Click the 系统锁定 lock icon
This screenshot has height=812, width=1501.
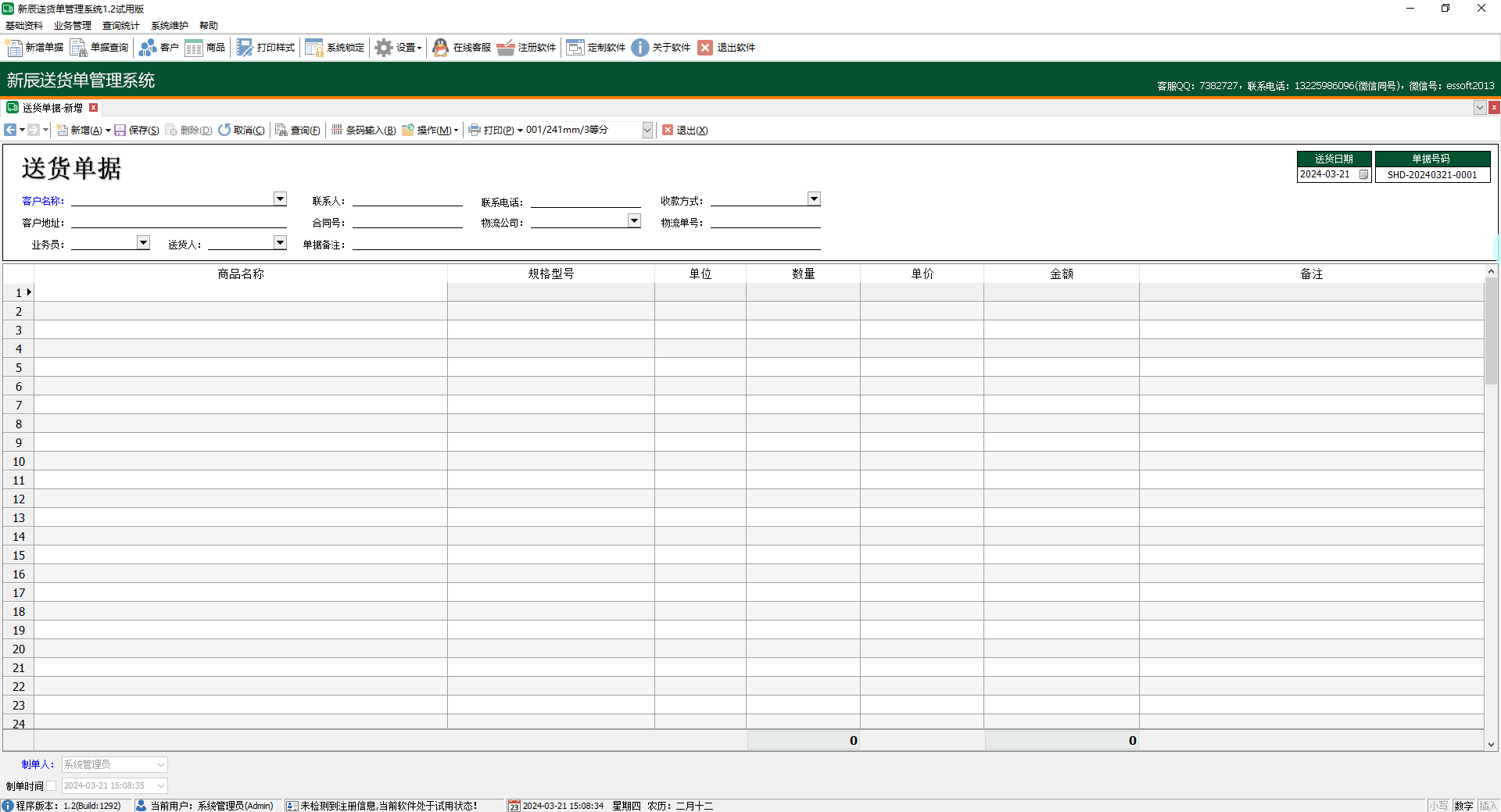coord(314,48)
